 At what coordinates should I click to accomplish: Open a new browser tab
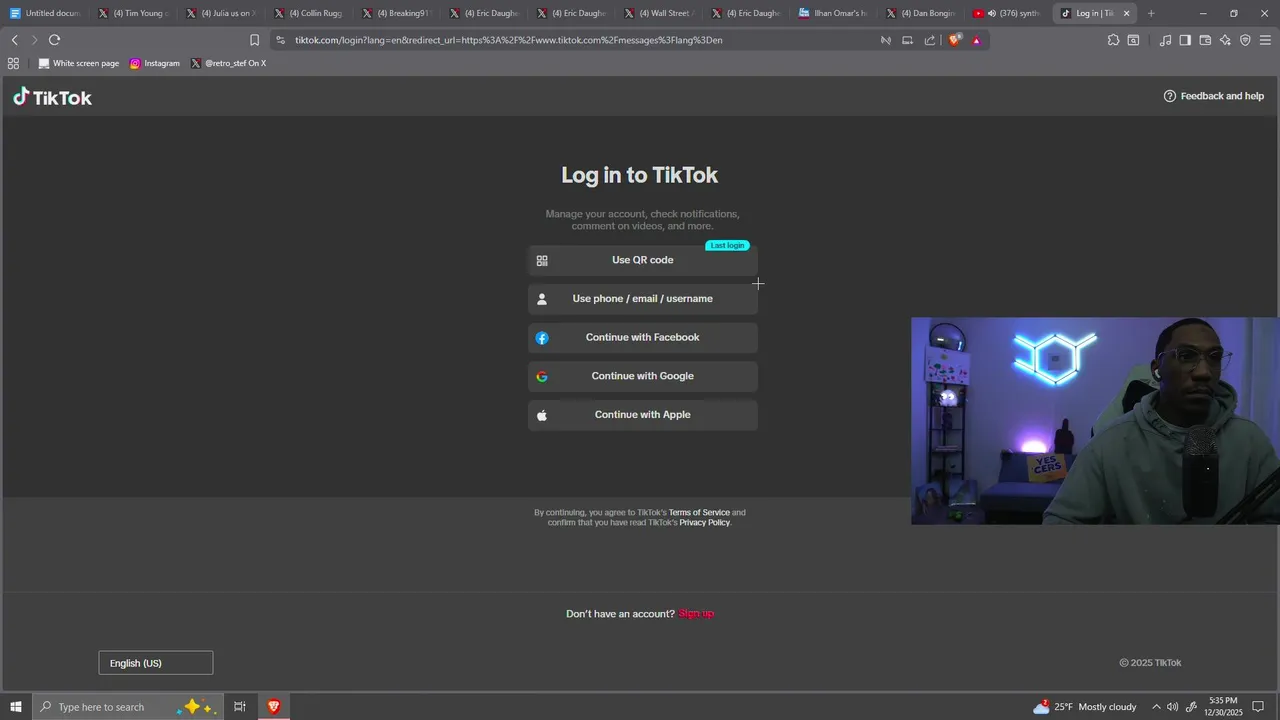(1151, 13)
